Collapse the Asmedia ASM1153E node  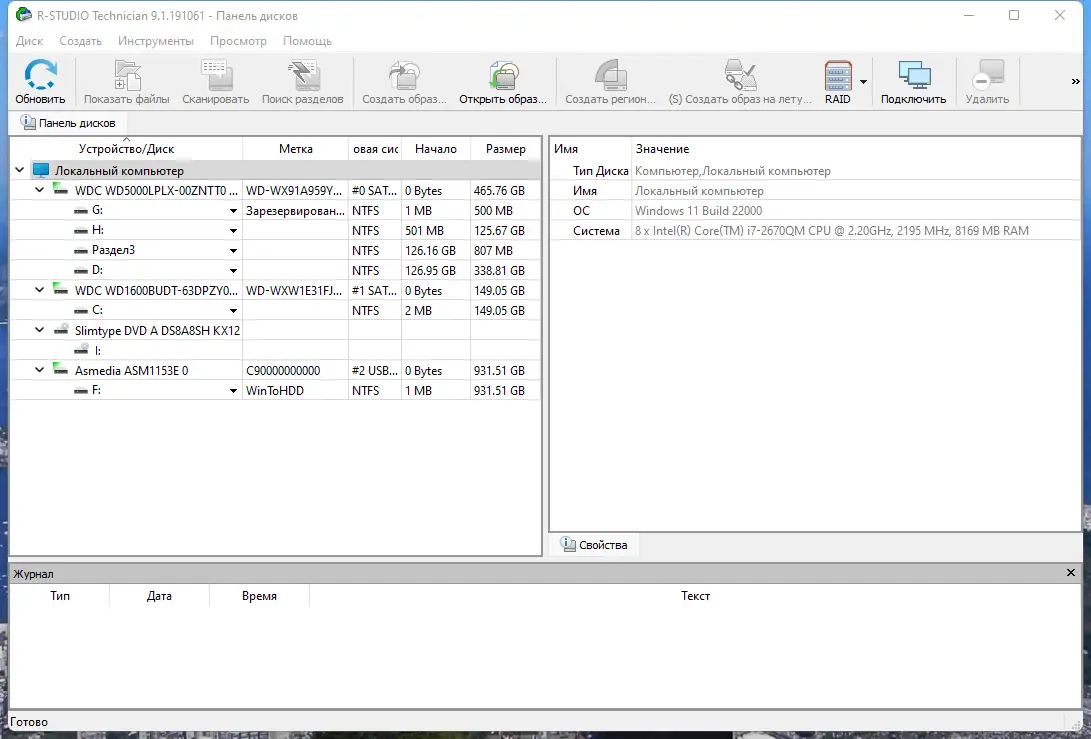click(40, 370)
